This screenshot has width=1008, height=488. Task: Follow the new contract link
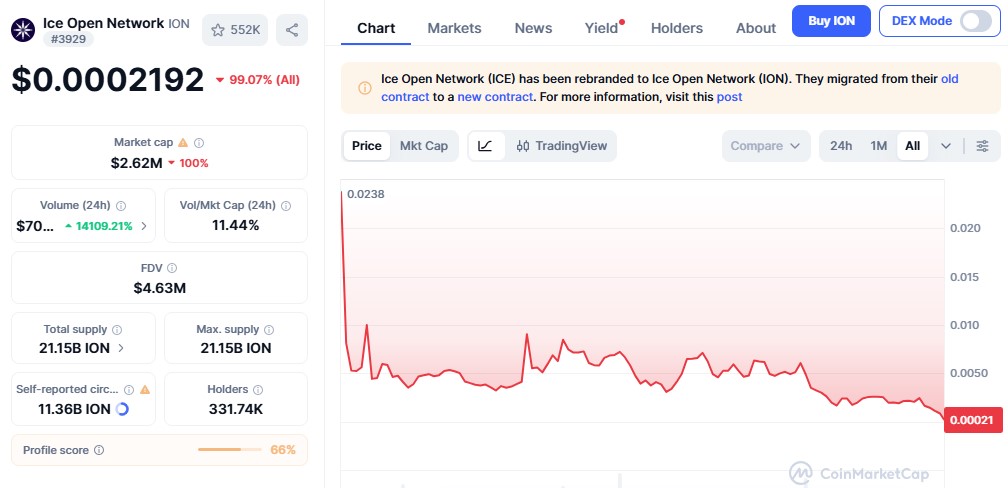click(x=495, y=97)
